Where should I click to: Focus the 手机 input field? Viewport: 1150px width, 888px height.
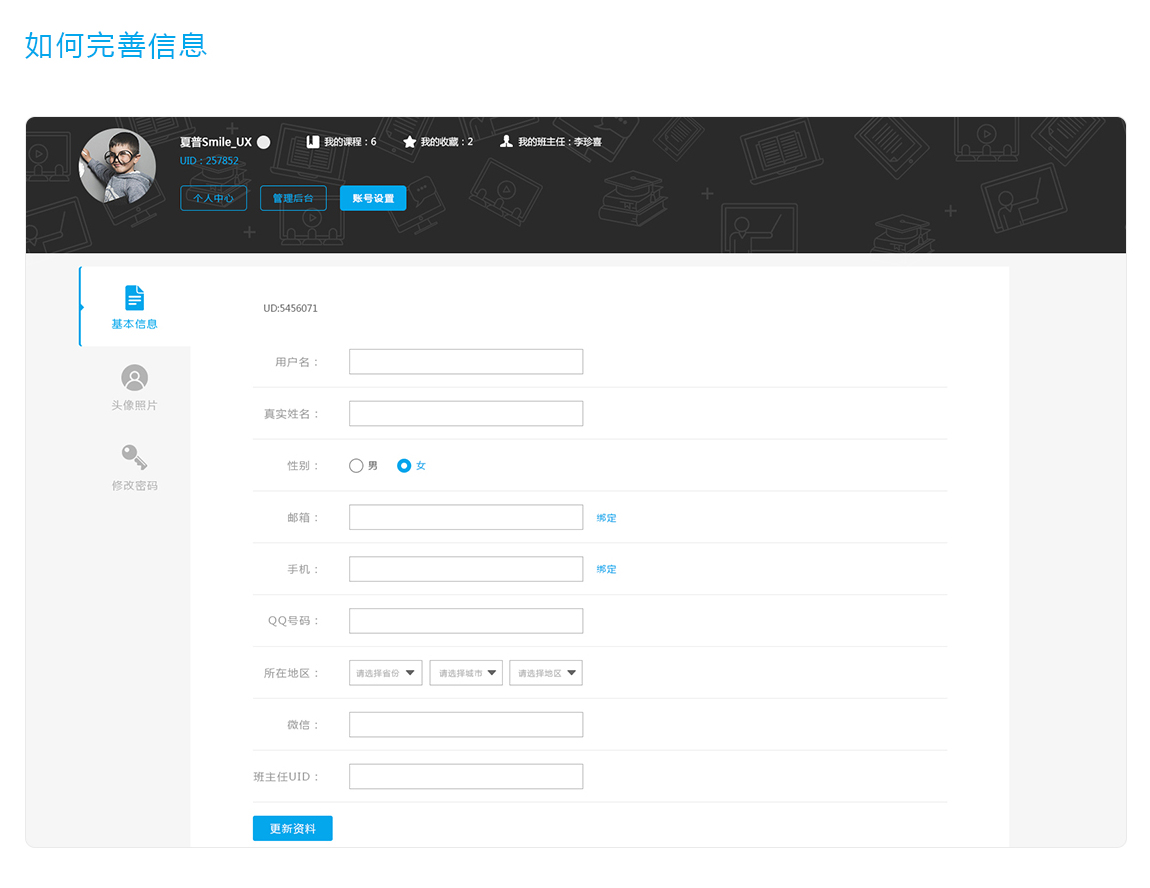pos(466,569)
